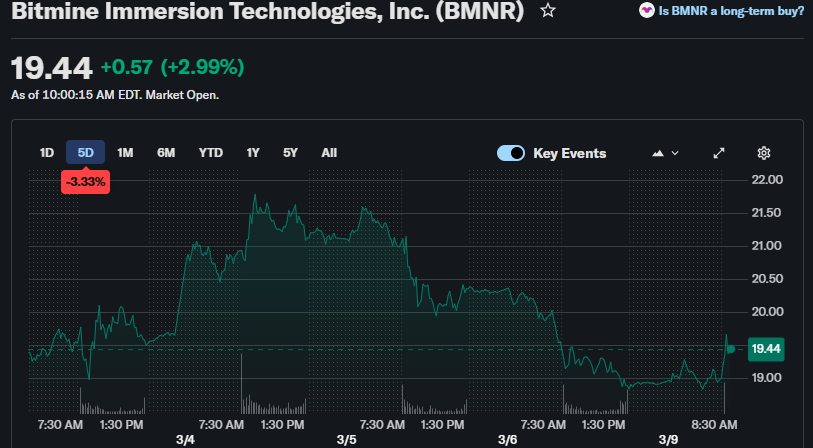Show All-time price history
This screenshot has height=448, width=813.
click(x=329, y=153)
